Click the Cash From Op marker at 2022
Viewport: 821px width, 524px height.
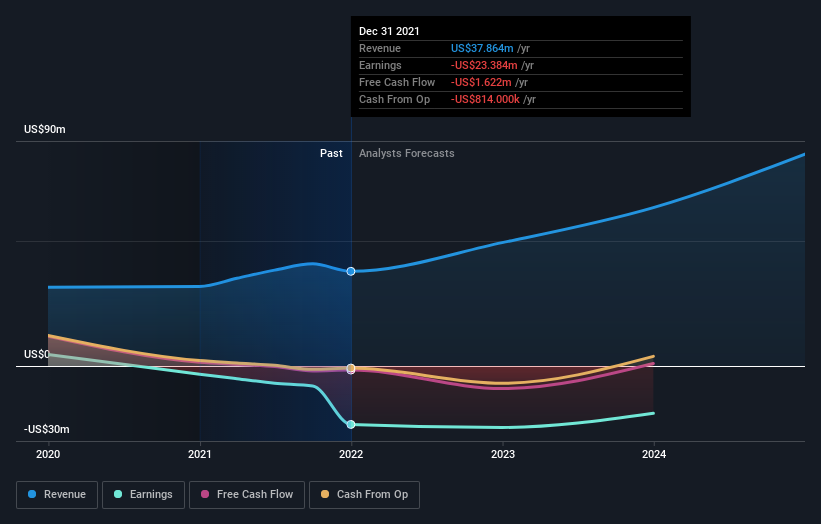click(351, 368)
